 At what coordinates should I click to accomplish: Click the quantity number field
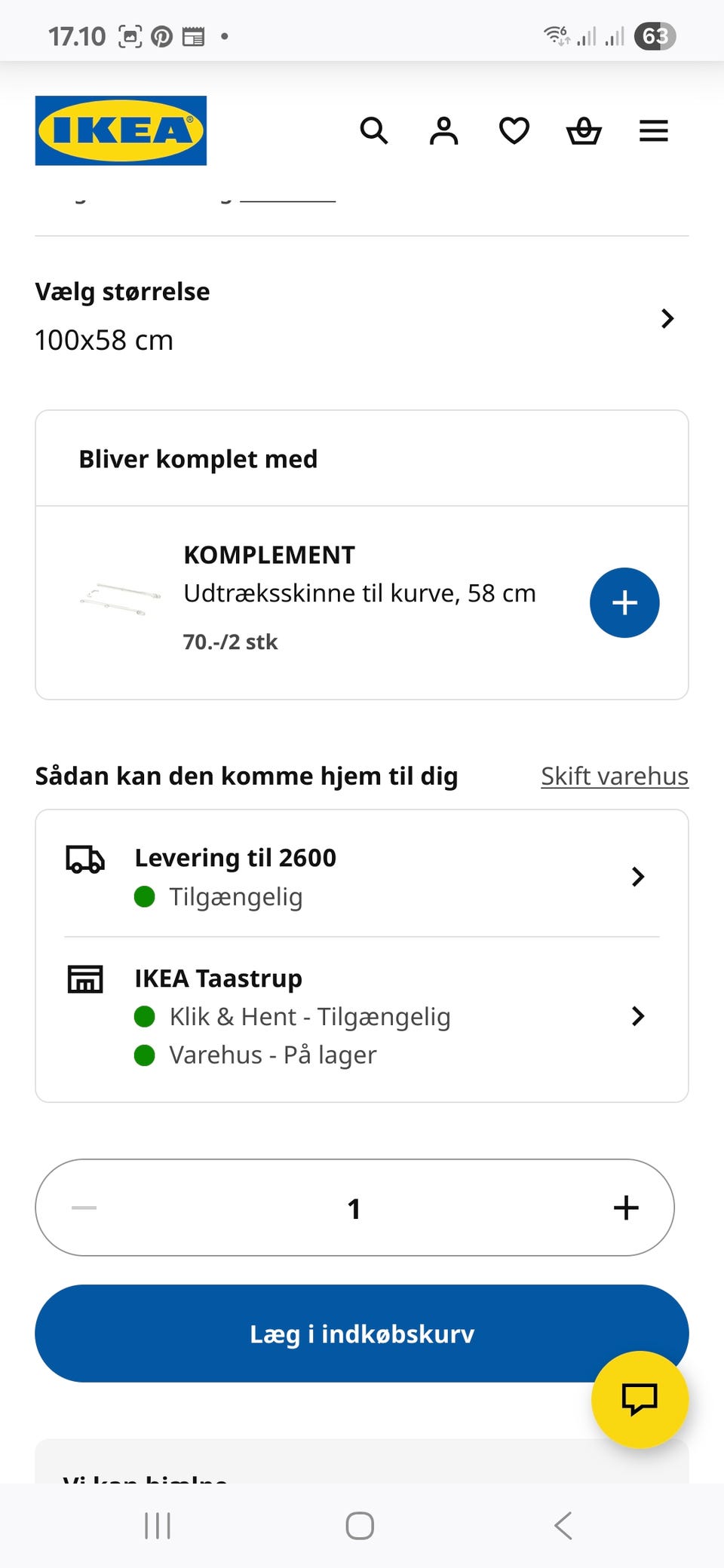tap(354, 1208)
